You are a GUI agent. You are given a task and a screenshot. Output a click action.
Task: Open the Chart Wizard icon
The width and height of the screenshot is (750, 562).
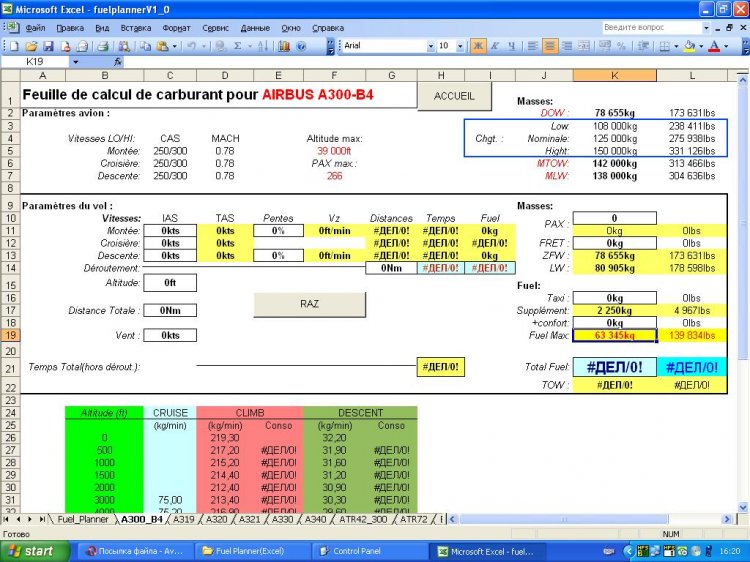tap(284, 46)
